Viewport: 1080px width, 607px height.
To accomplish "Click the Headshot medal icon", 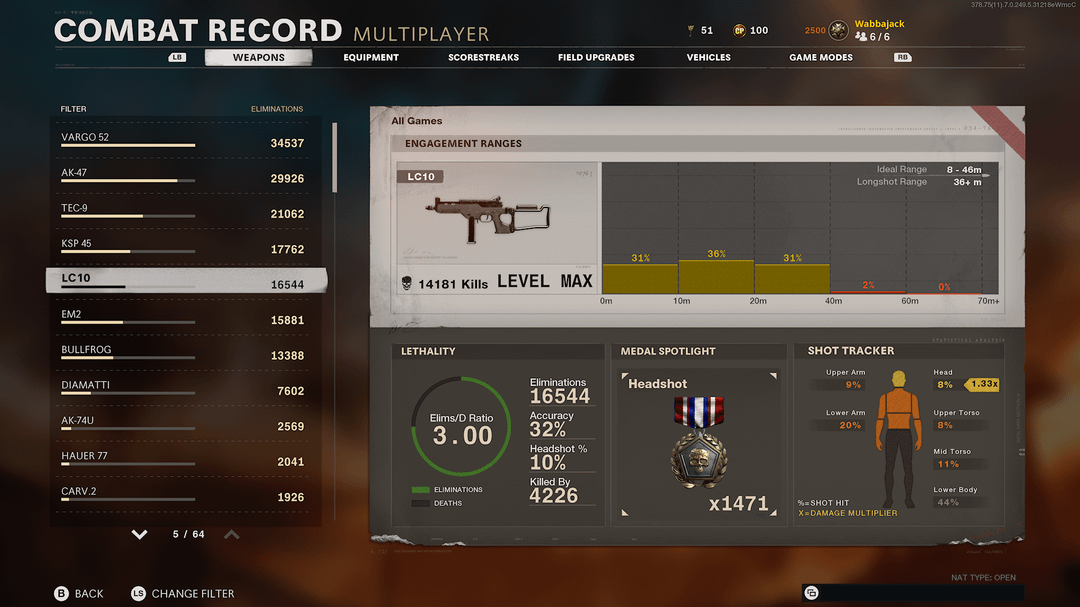I will coord(697,443).
